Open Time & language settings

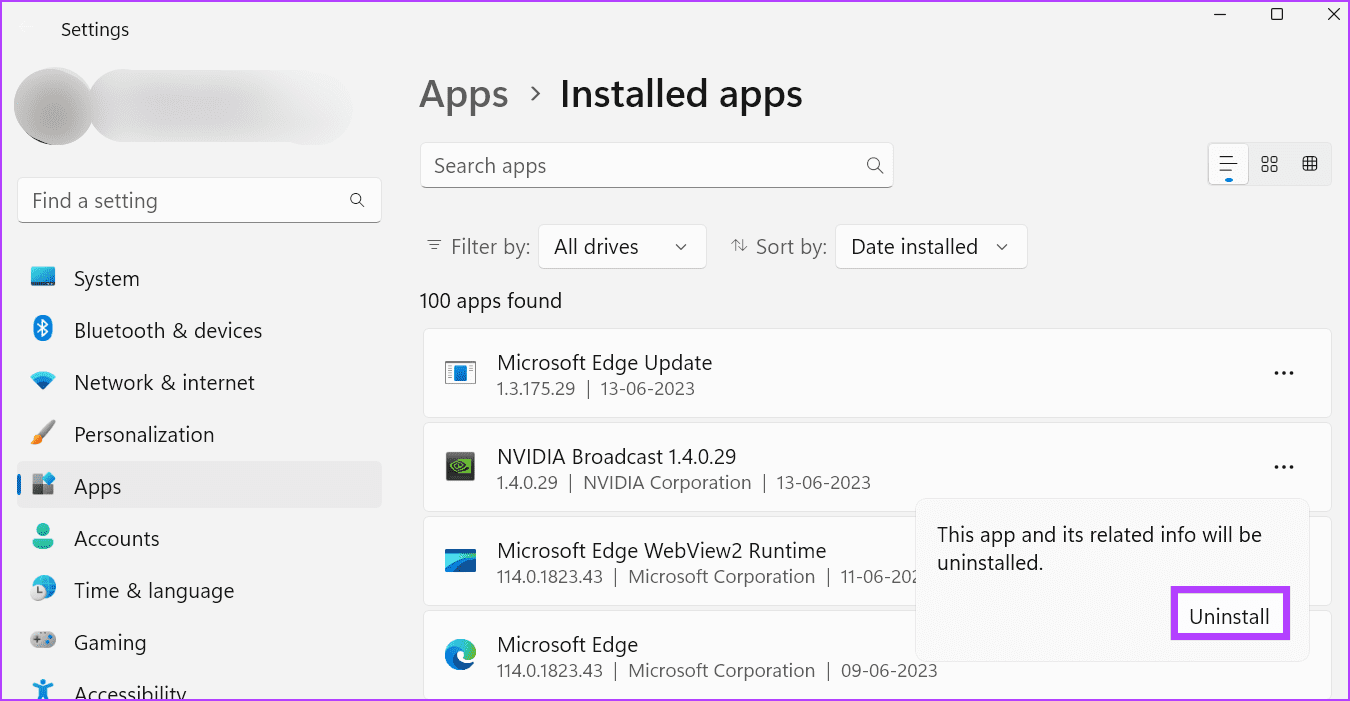click(200, 591)
